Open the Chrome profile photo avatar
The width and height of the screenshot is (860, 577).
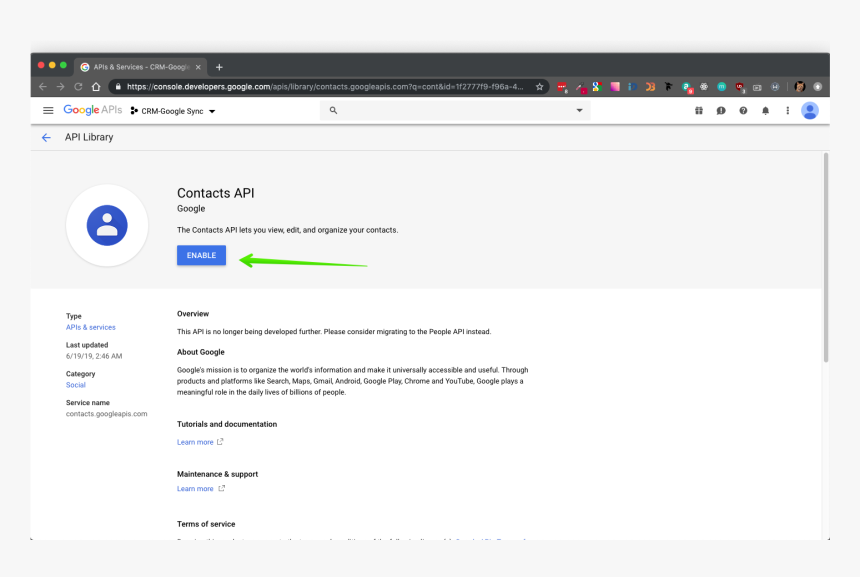pyautogui.click(x=800, y=87)
